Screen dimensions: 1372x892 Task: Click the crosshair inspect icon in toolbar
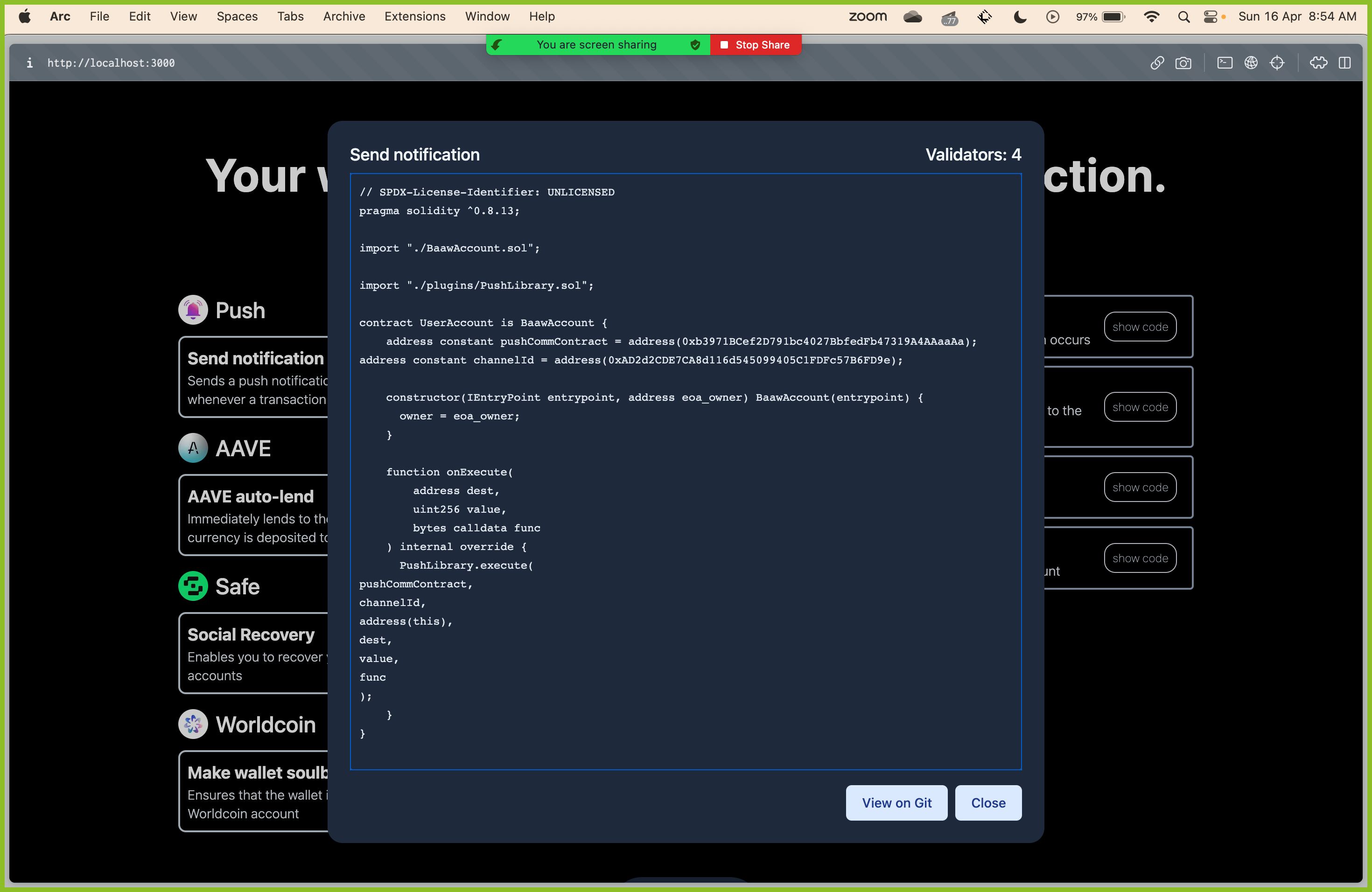click(x=1277, y=63)
